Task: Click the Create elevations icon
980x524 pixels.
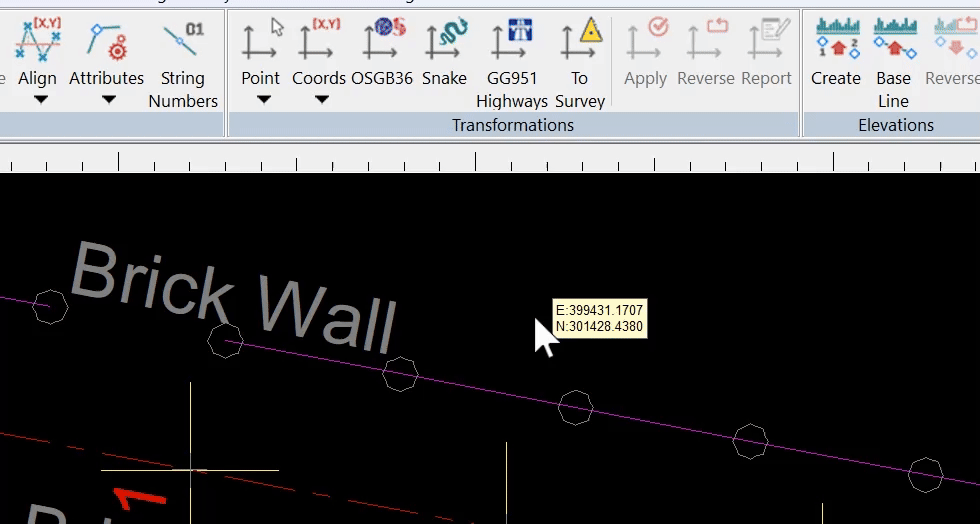Action: [x=836, y=42]
